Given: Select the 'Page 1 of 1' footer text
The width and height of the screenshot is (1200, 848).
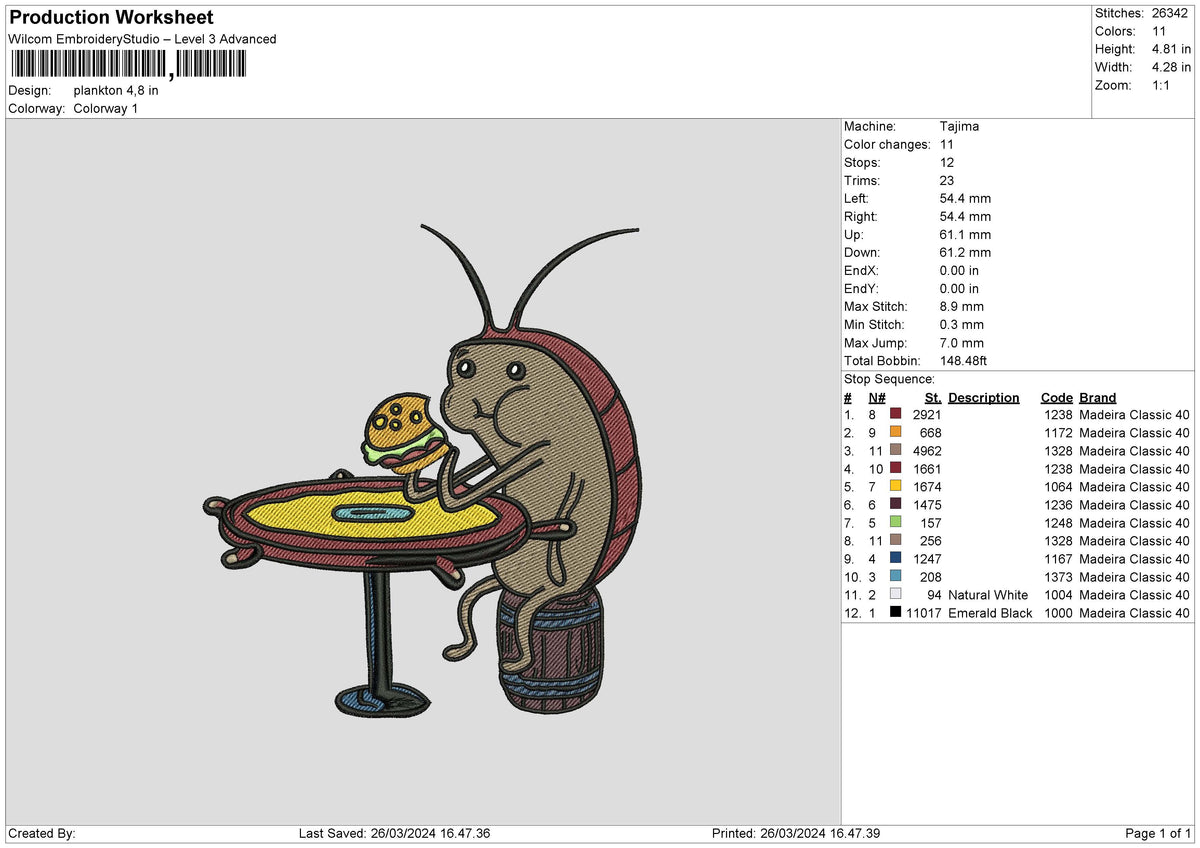Looking at the screenshot, I should (x=1158, y=833).
